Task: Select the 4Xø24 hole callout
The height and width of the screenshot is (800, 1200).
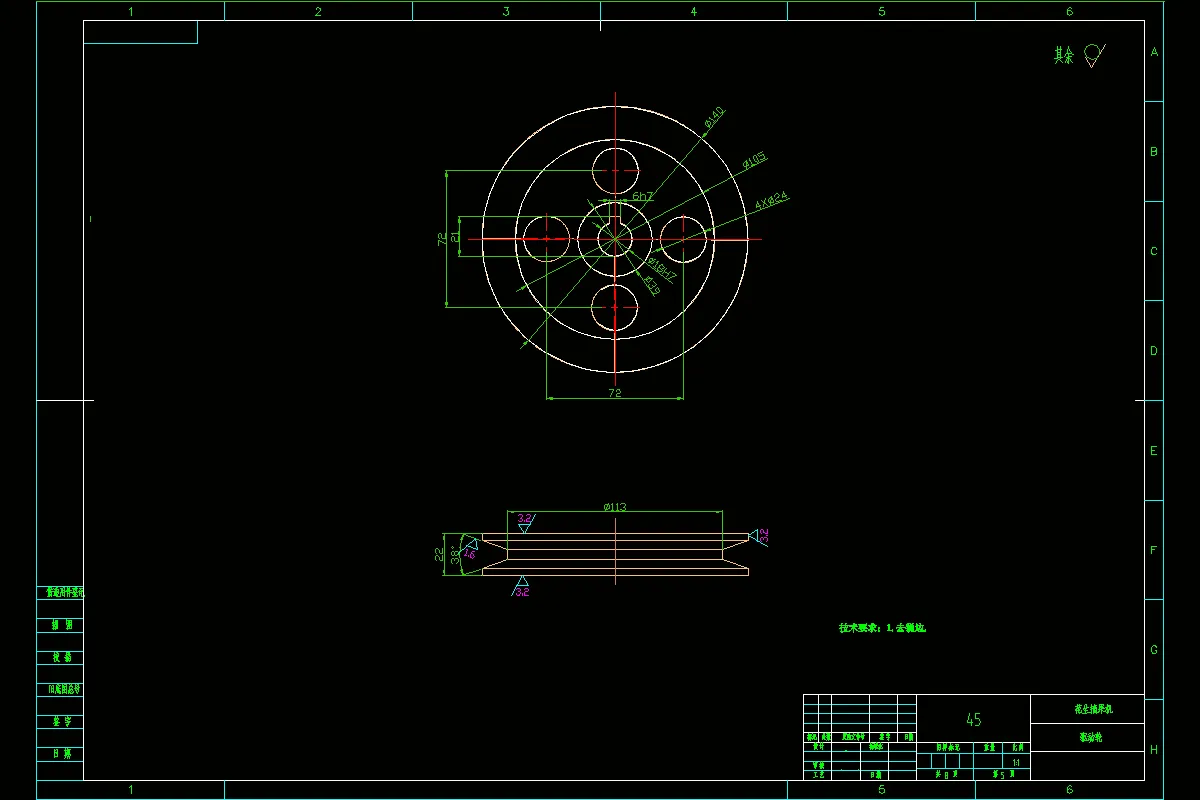Action: 772,199
